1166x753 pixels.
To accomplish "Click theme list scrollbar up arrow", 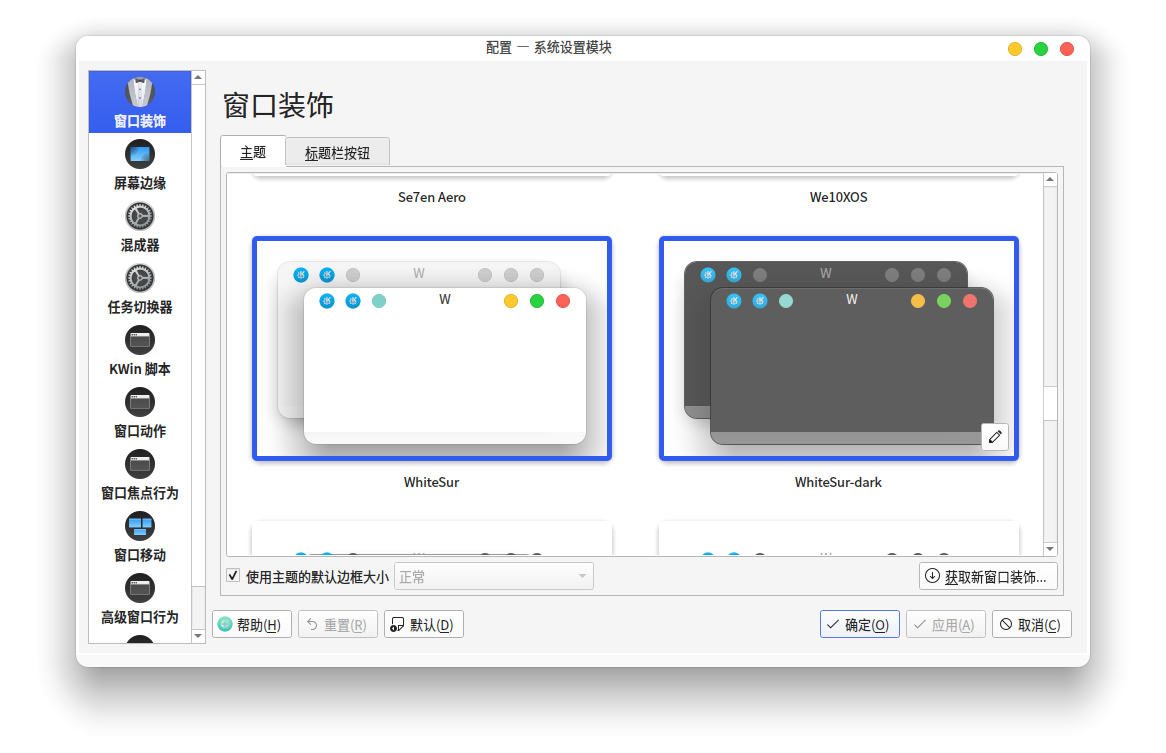I will pyautogui.click(x=1050, y=180).
